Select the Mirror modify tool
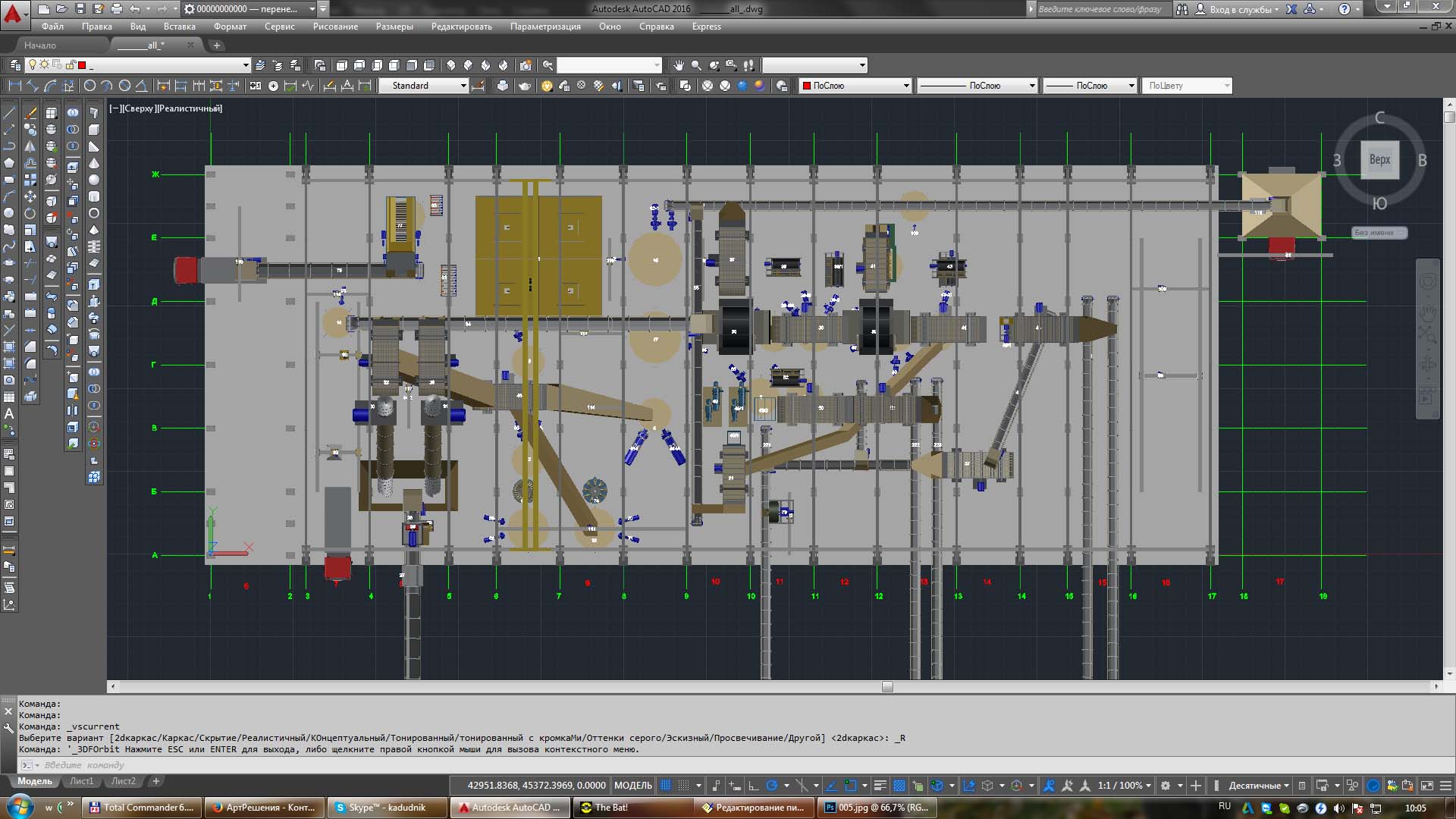Screen dimensions: 1456x819 30,146
